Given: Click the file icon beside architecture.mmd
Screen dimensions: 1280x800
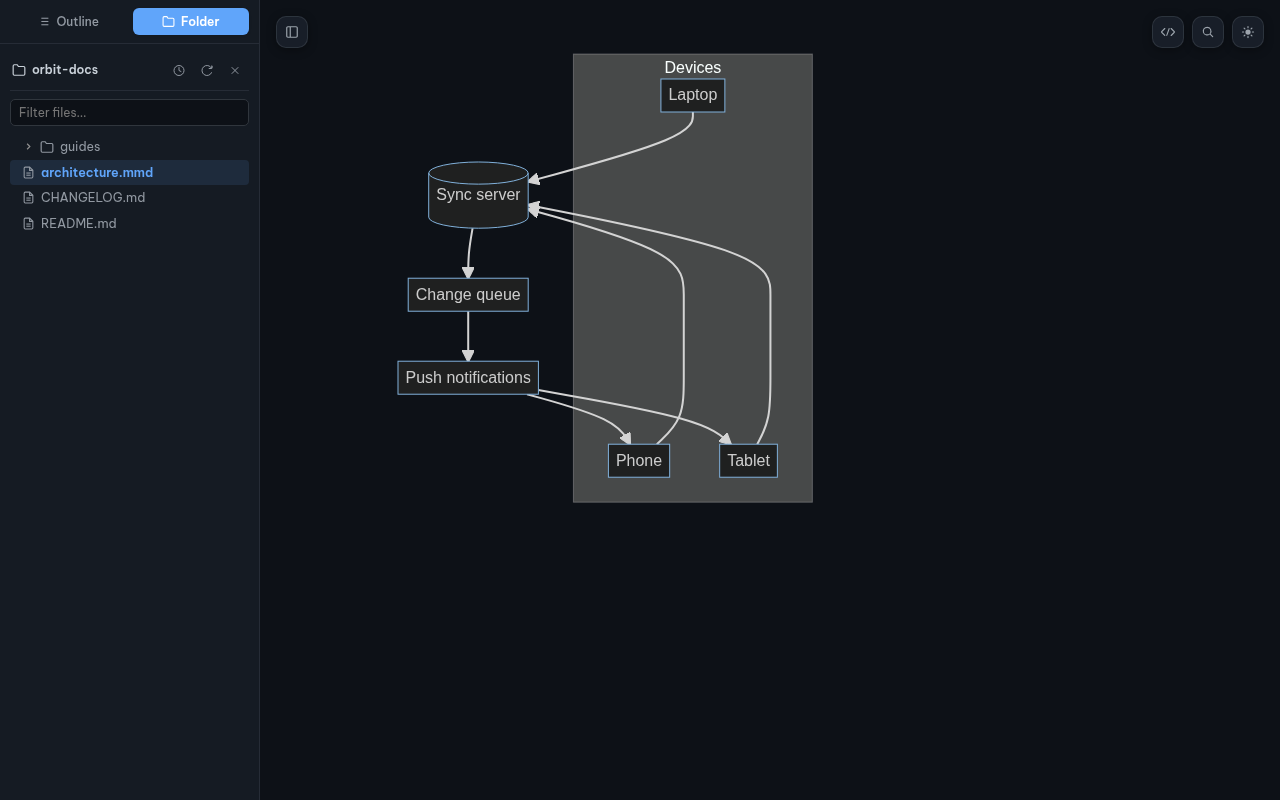Looking at the screenshot, I should (x=28, y=173).
